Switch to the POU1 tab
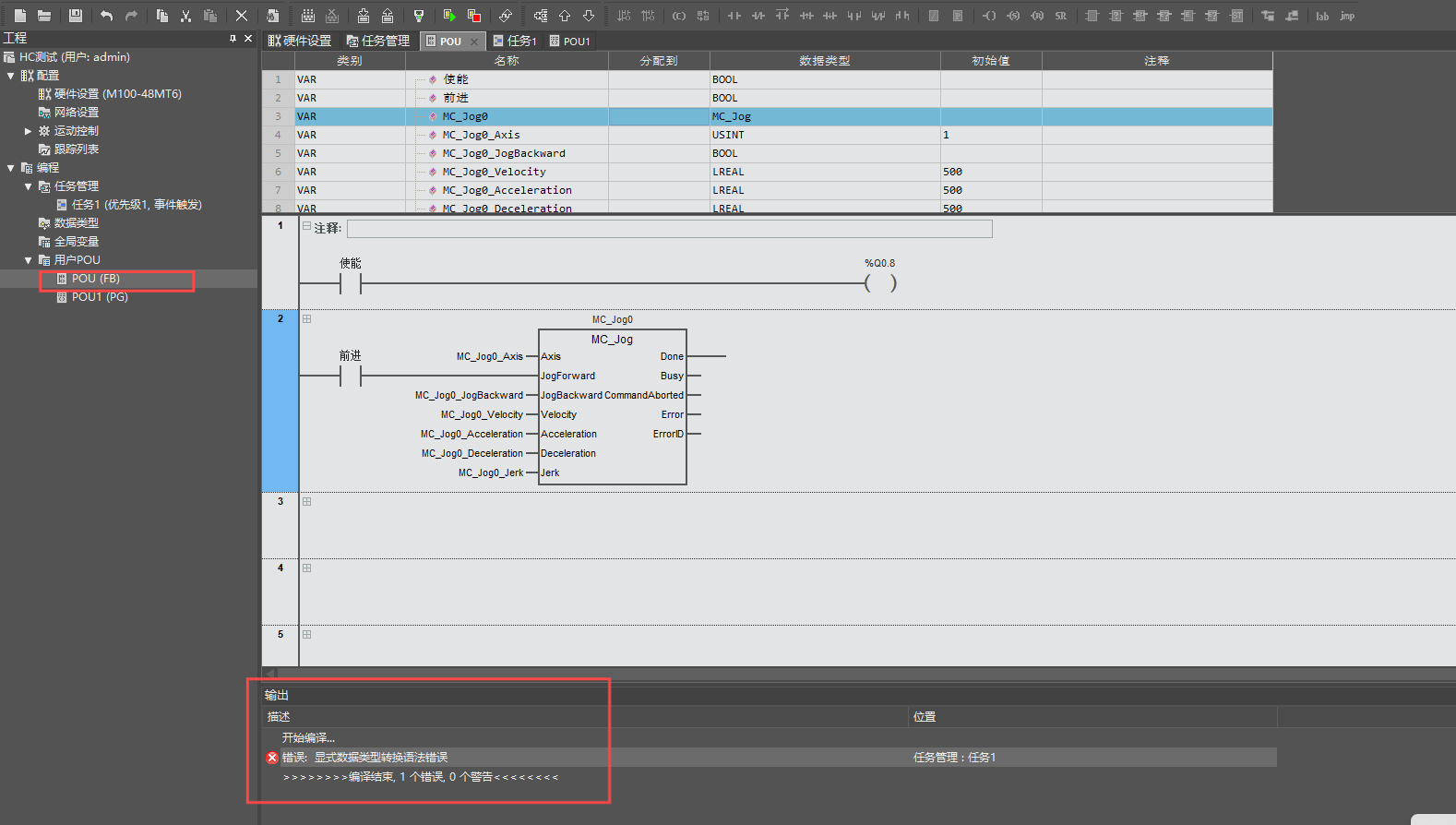This screenshot has width=1456, height=825. pyautogui.click(x=569, y=42)
